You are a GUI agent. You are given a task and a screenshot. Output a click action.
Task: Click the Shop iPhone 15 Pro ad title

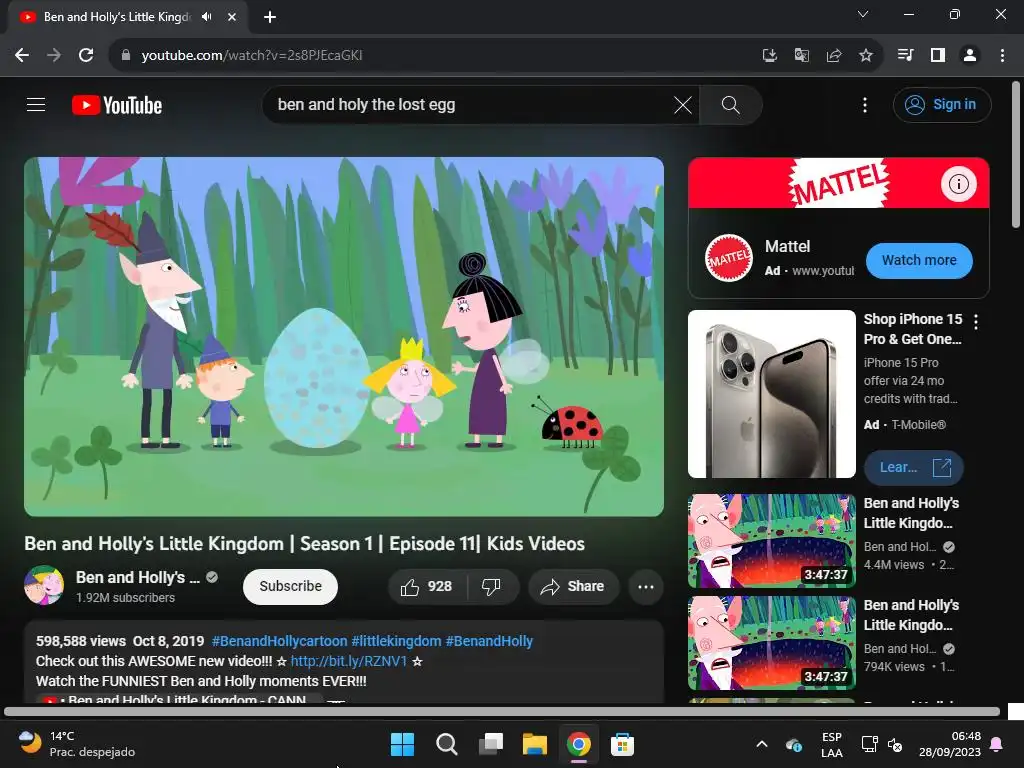[x=913, y=329]
